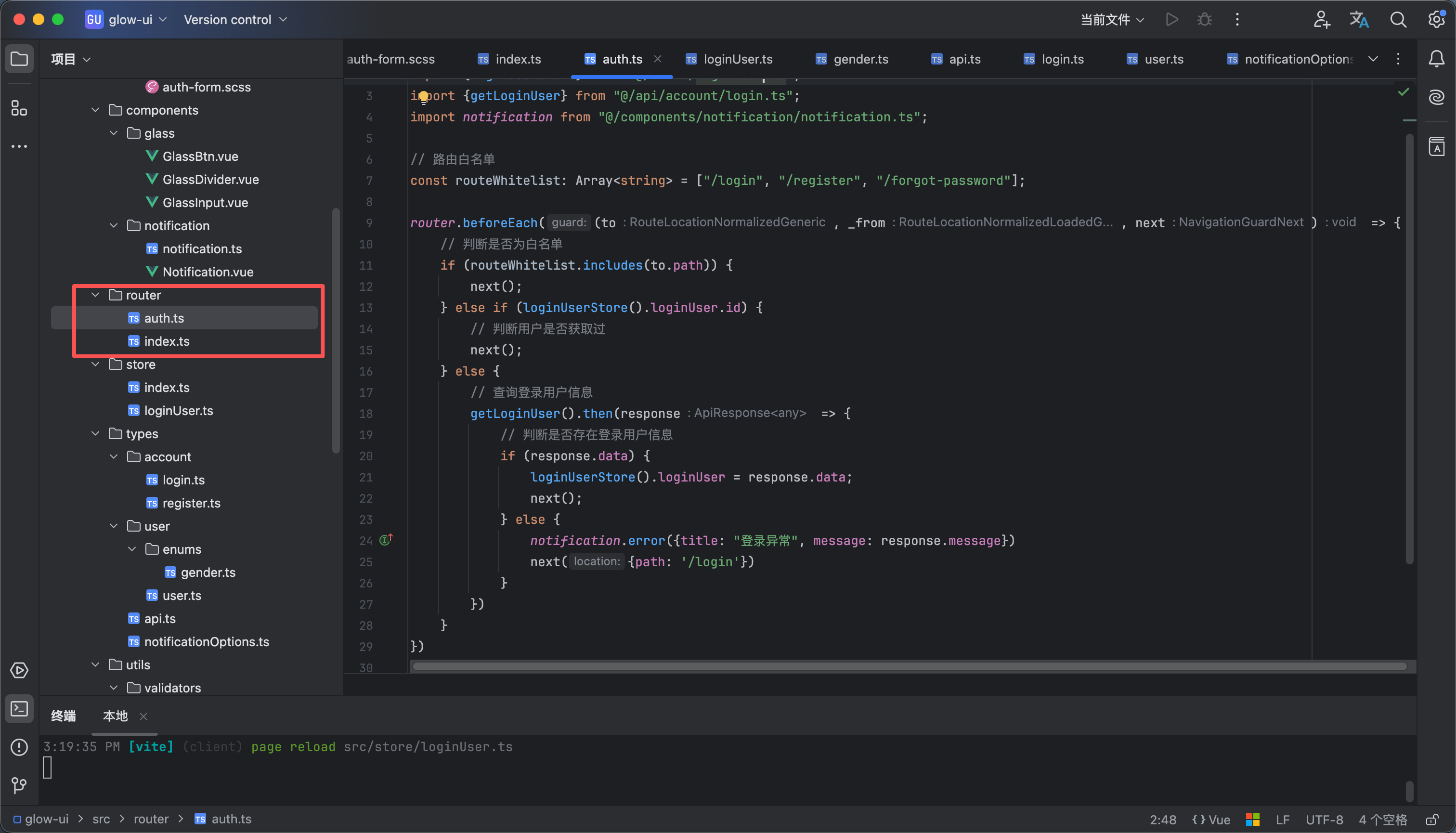Toggle the read-only lock icon in status bar

pos(1432,820)
